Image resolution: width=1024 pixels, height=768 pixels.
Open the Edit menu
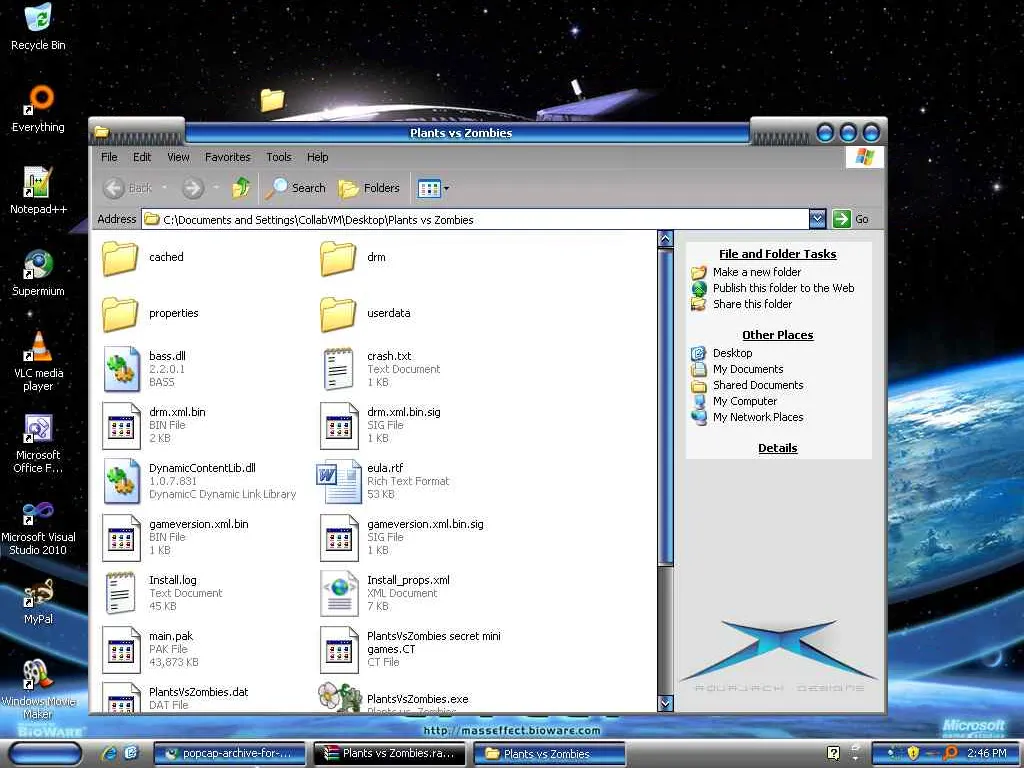click(x=142, y=157)
